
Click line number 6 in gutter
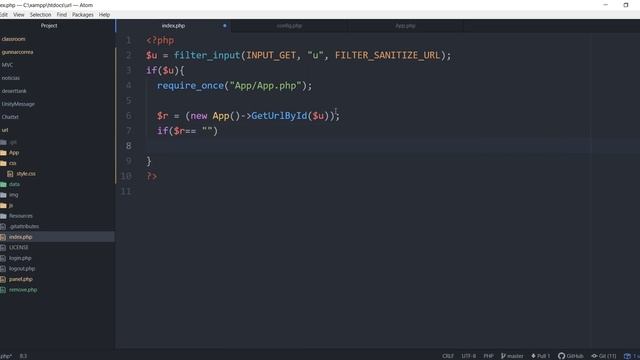(x=129, y=116)
